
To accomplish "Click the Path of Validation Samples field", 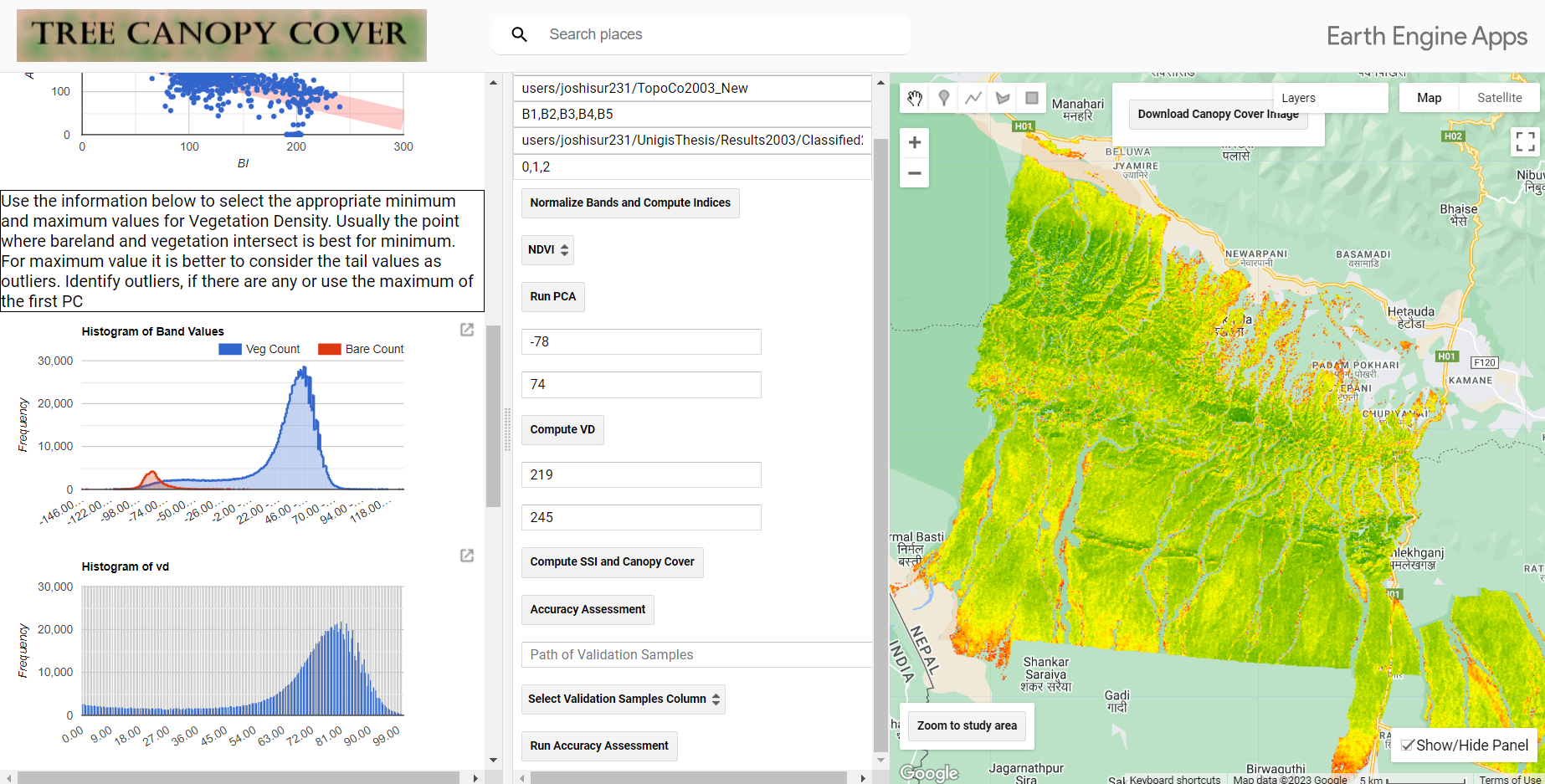I will click(696, 654).
